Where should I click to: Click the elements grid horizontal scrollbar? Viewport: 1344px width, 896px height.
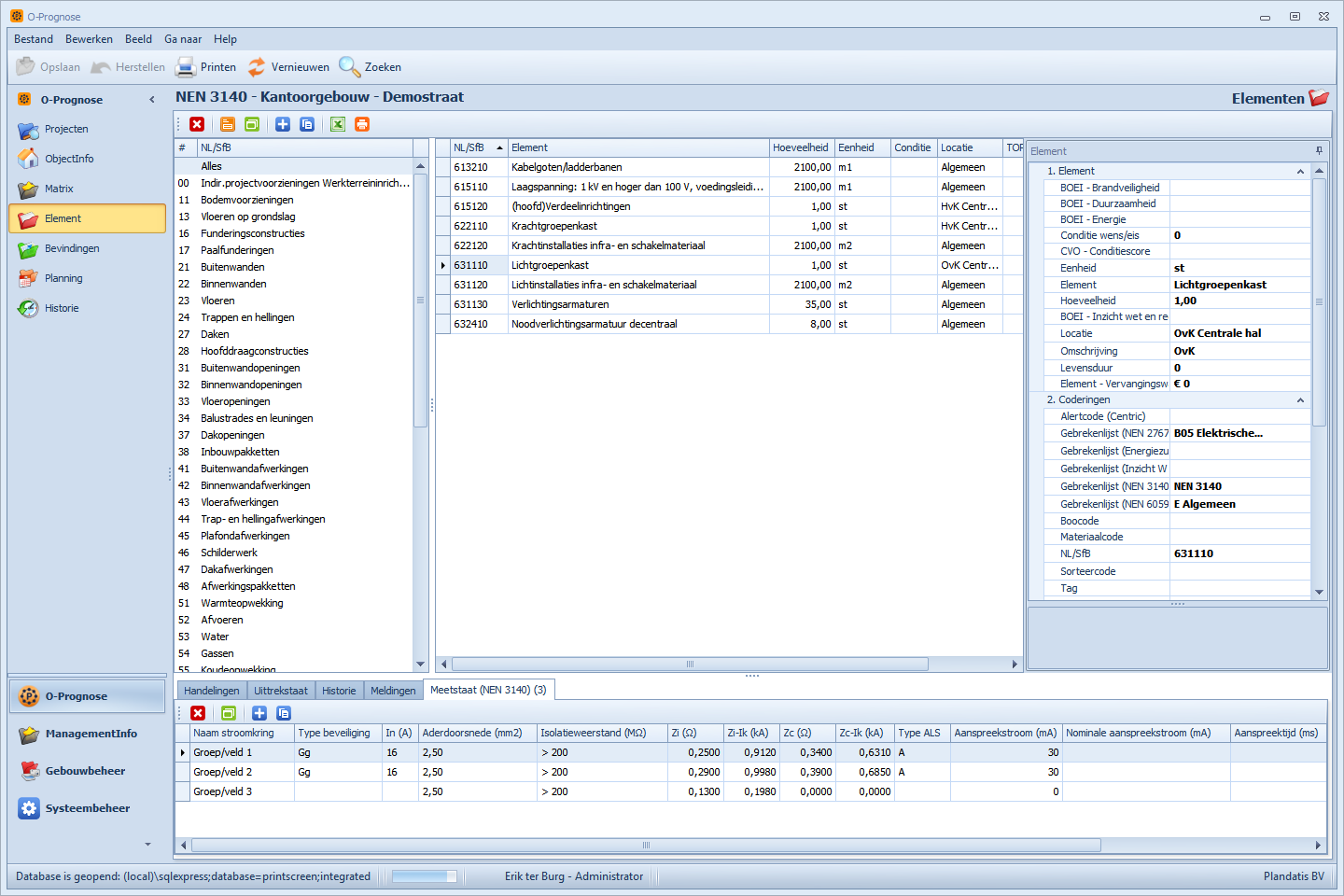pyautogui.click(x=691, y=665)
